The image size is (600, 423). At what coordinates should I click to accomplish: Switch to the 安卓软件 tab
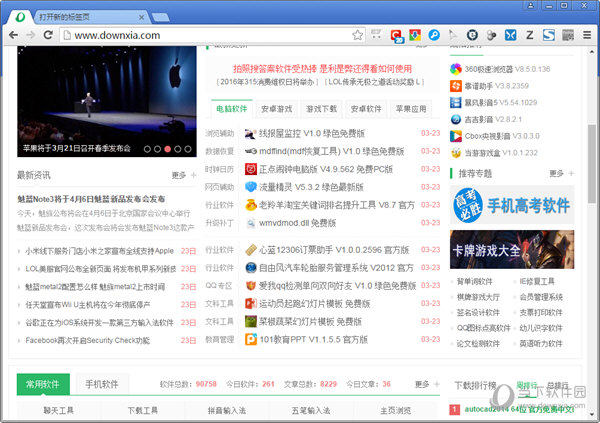coord(366,109)
